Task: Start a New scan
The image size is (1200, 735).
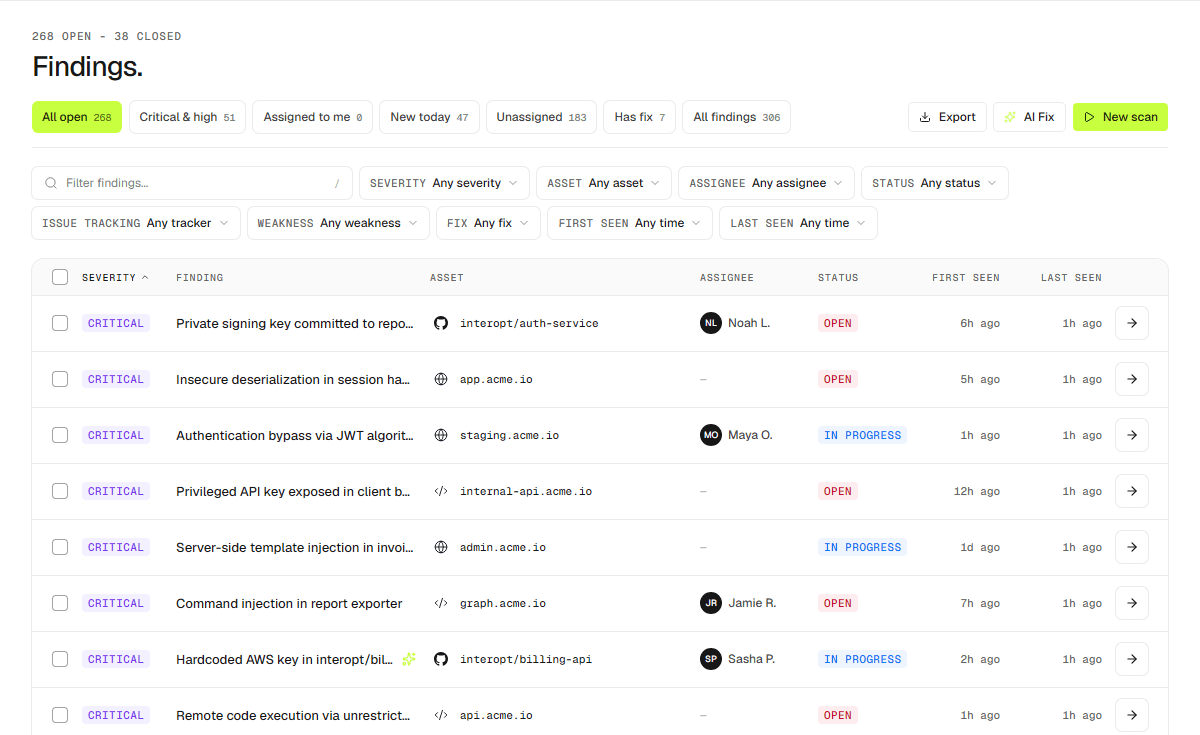Action: (x=1120, y=117)
